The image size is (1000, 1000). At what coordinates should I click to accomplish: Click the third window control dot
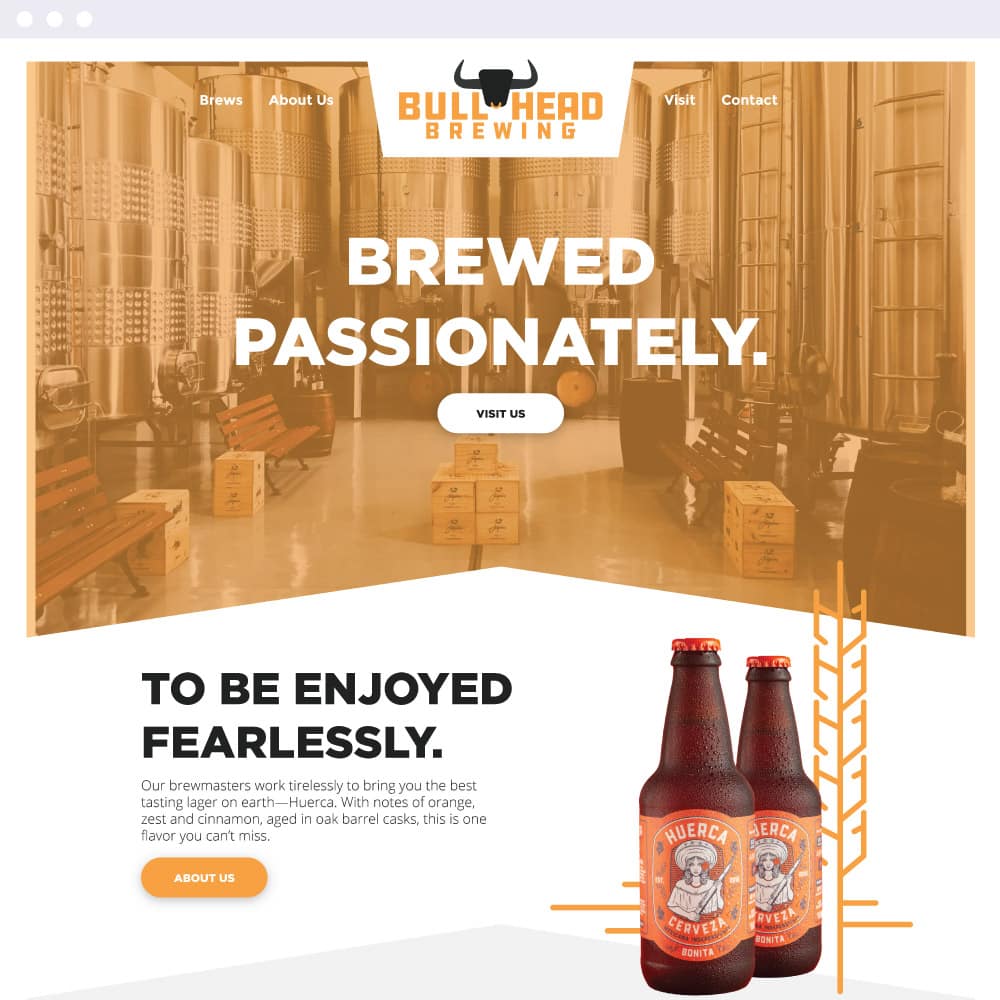(84, 19)
